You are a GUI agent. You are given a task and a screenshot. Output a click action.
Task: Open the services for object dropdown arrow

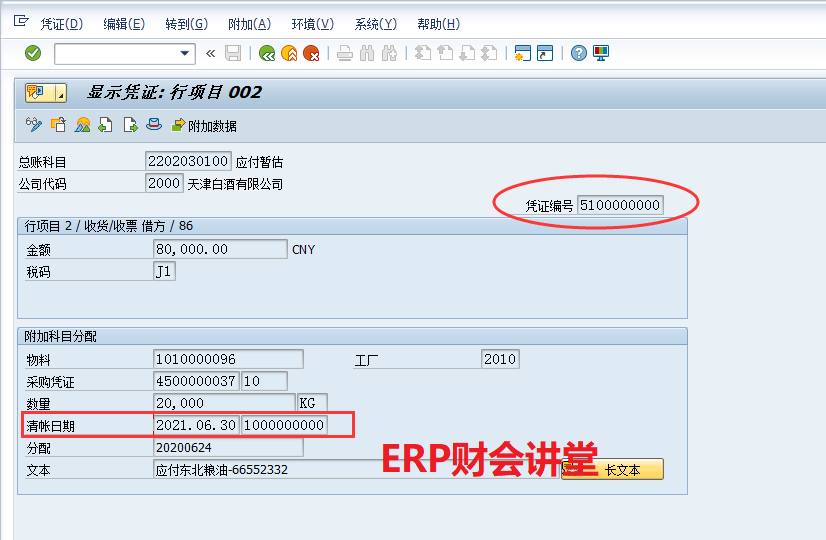61,93
